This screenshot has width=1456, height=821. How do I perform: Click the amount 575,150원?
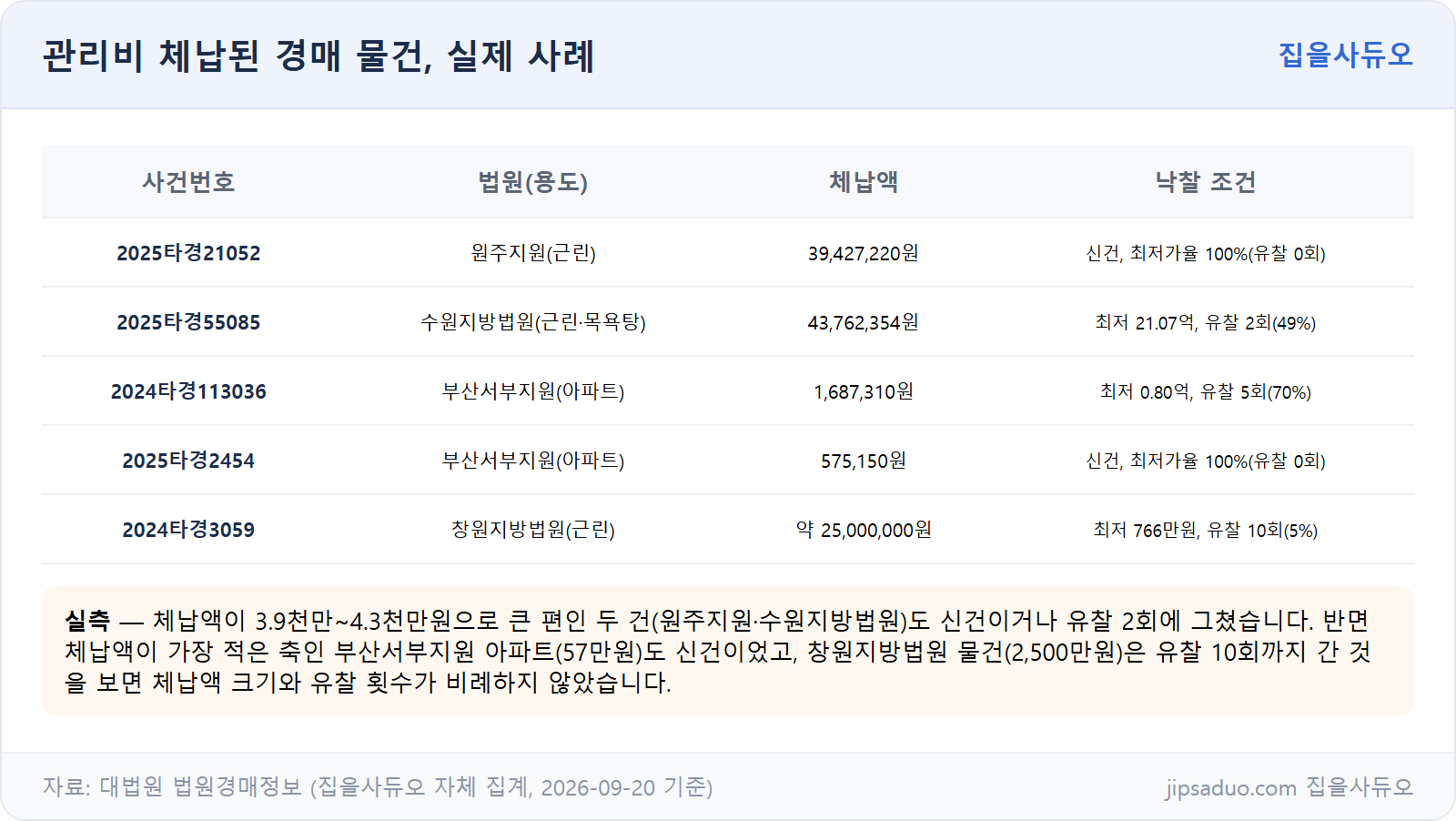[864, 461]
